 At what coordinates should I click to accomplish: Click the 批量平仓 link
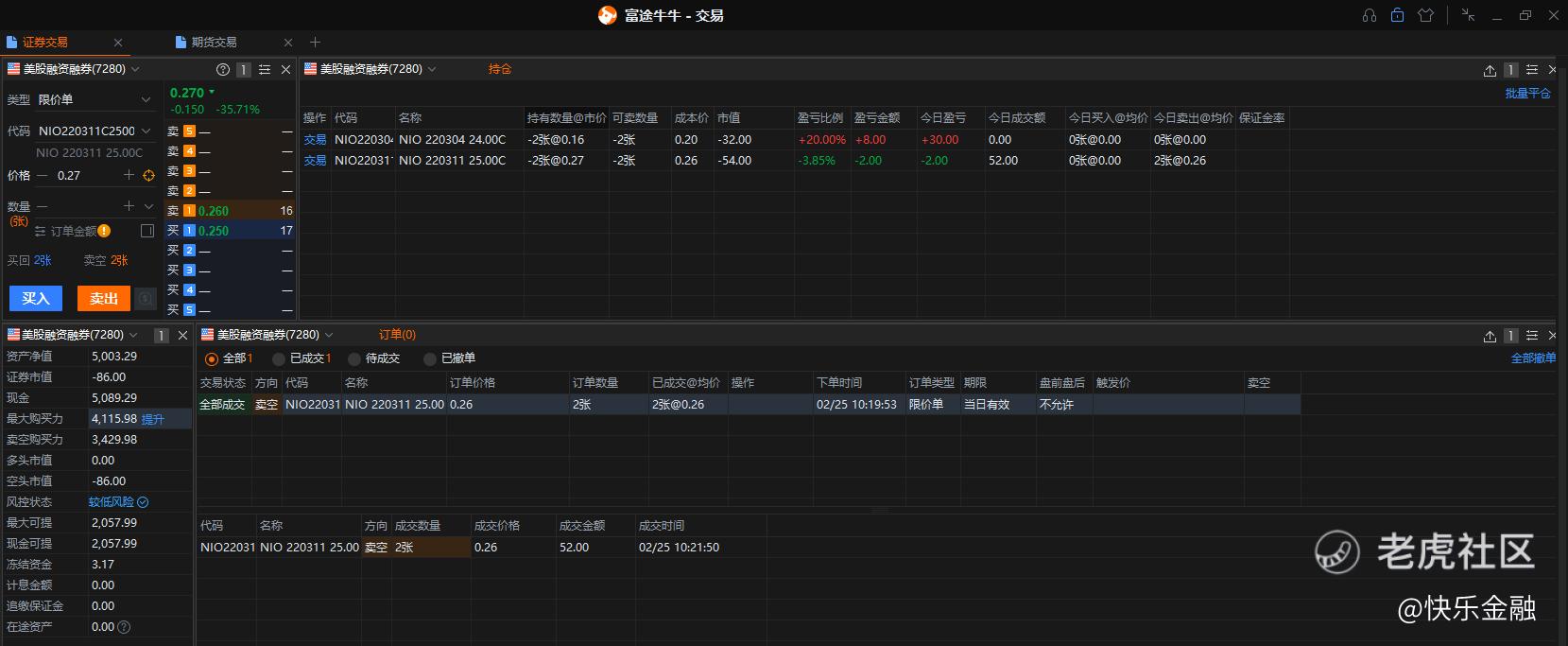pyautogui.click(x=1528, y=94)
